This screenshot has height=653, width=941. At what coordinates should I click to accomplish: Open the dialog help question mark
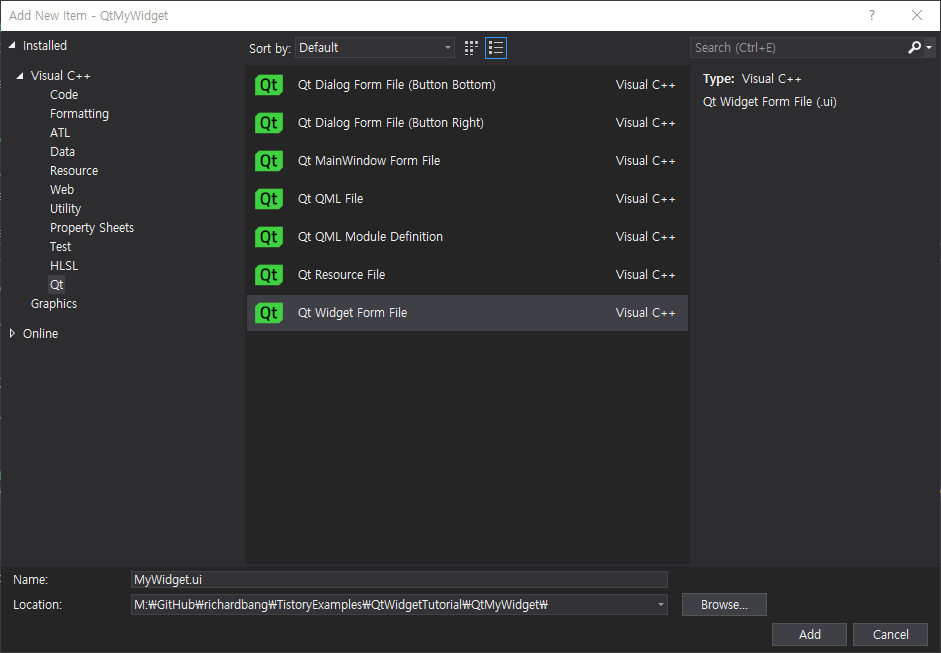coord(872,15)
